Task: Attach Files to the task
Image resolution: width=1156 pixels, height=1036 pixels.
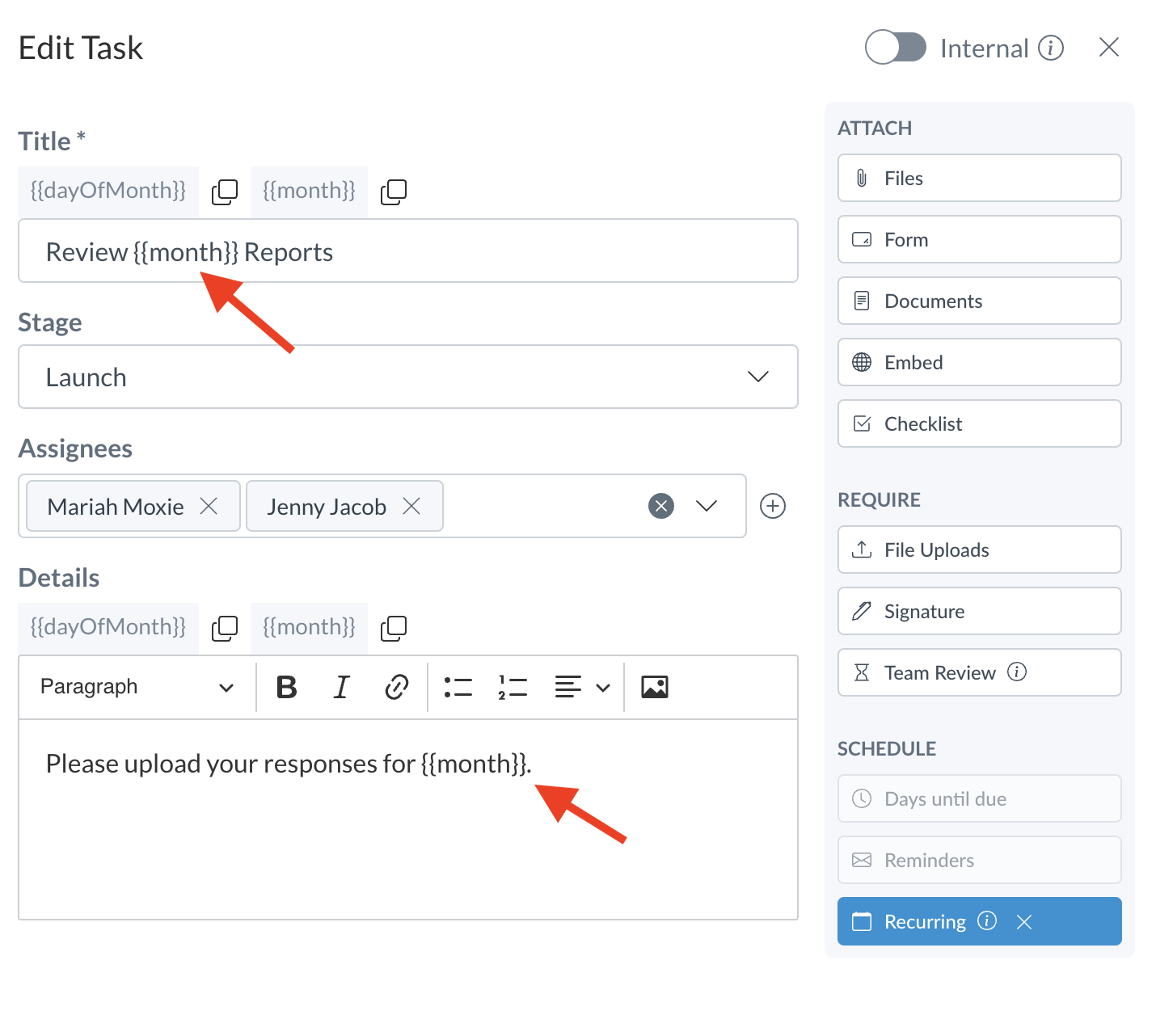Action: (979, 178)
